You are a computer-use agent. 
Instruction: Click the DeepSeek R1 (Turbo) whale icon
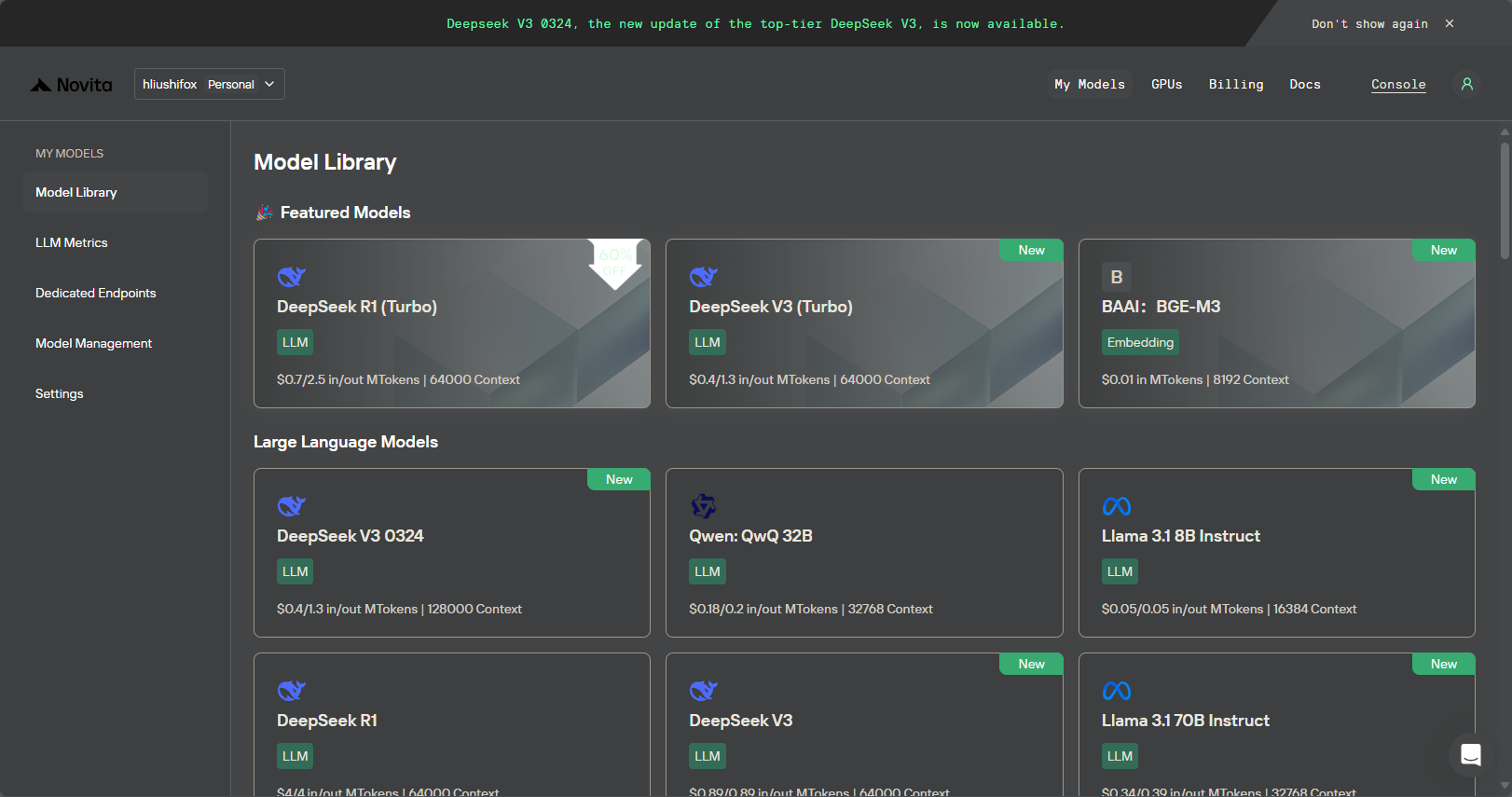(292, 277)
